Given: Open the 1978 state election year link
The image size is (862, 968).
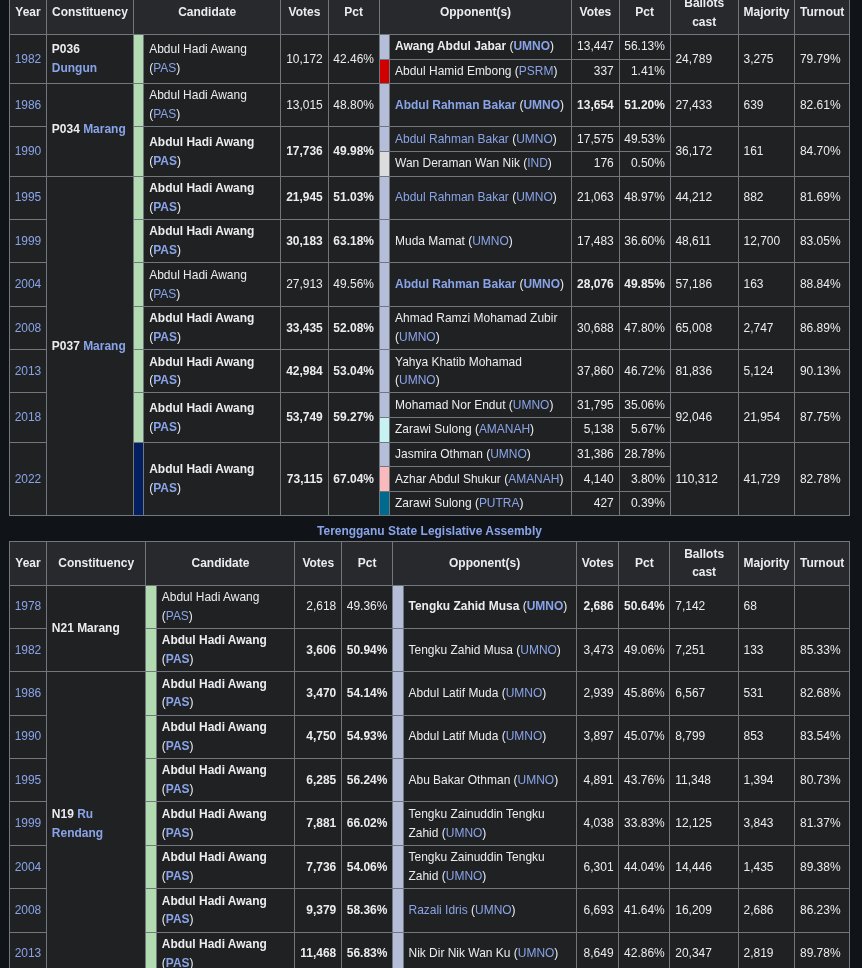Looking at the screenshot, I should tap(28, 606).
